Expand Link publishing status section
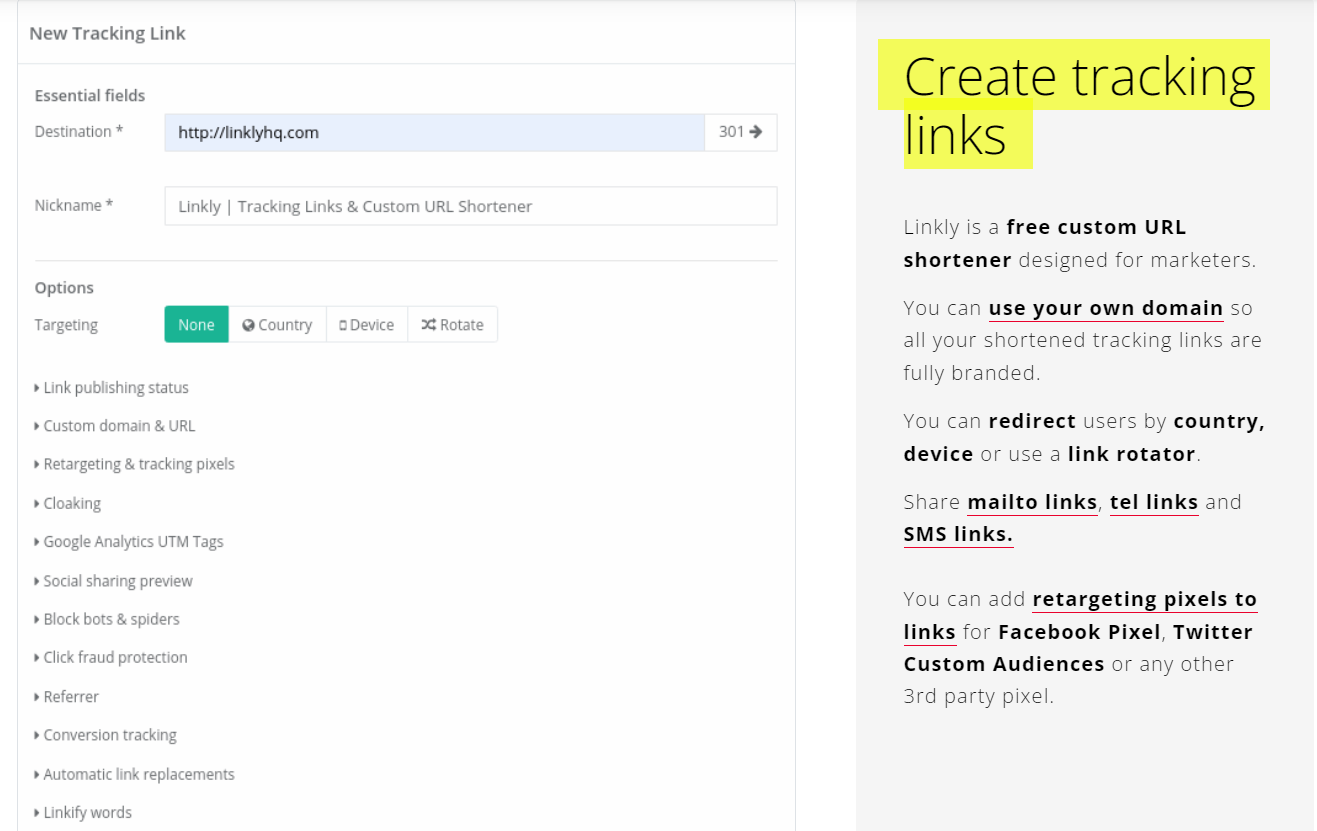Screen dimensions: 1317x831 [x=115, y=388]
